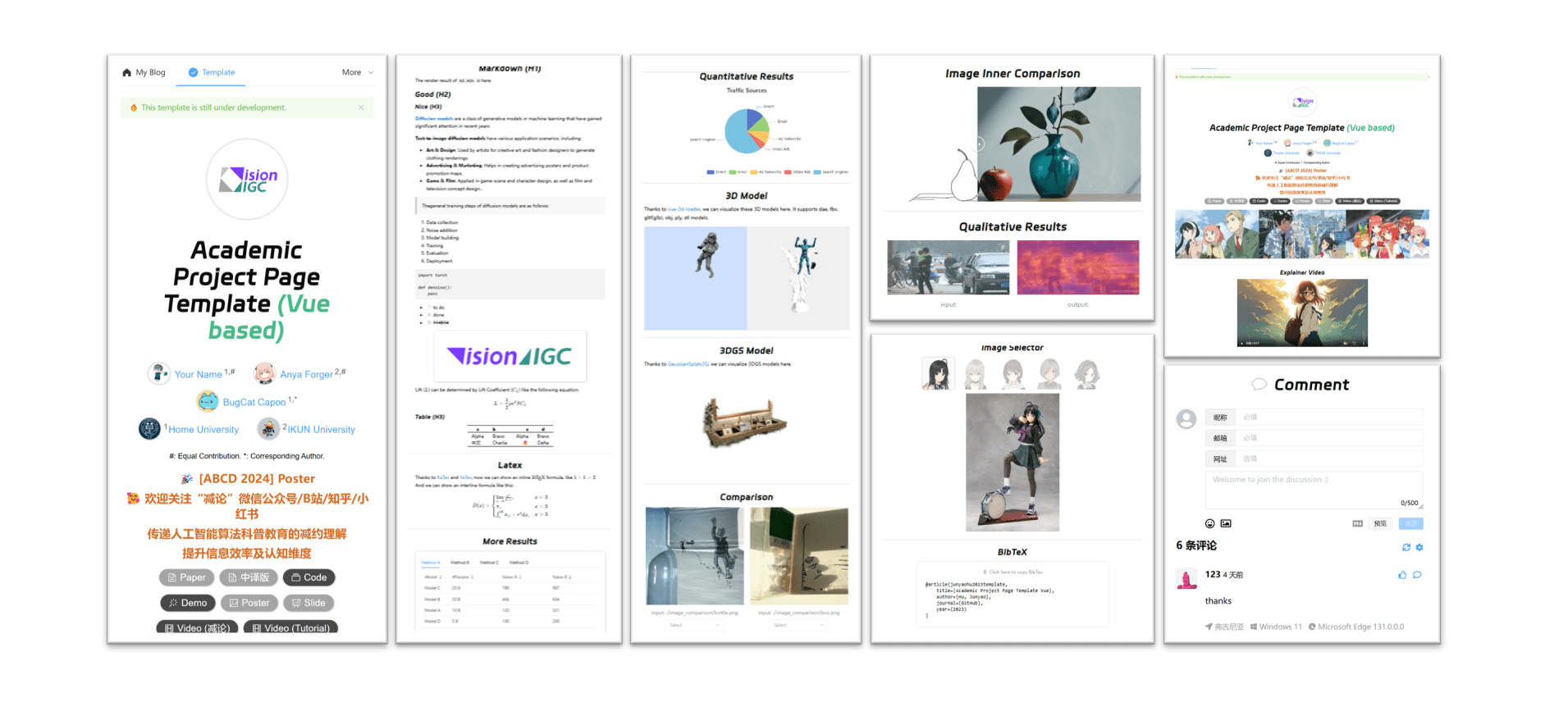This screenshot has height=707, width=1568.
Task: Click the Markdown support icon
Action: coord(1357,523)
